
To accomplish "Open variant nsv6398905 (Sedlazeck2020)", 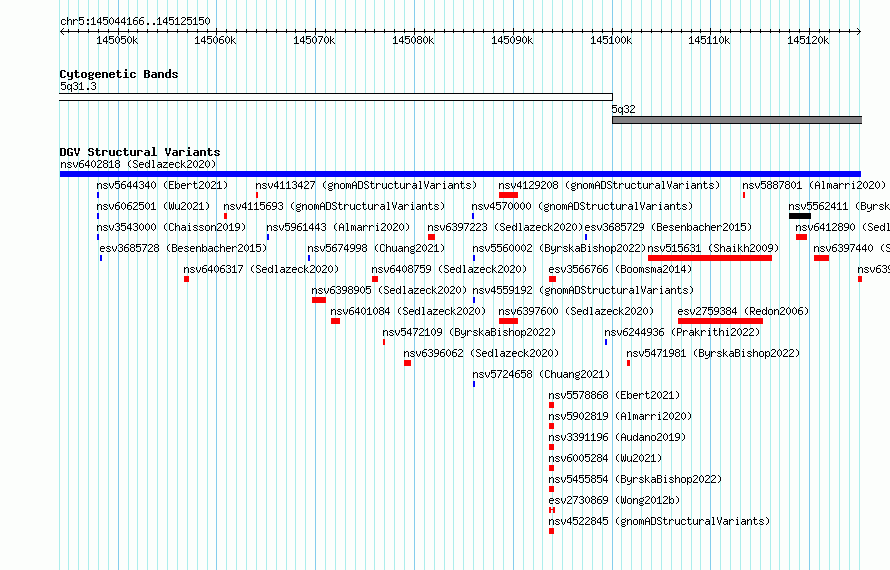I will coord(389,290).
